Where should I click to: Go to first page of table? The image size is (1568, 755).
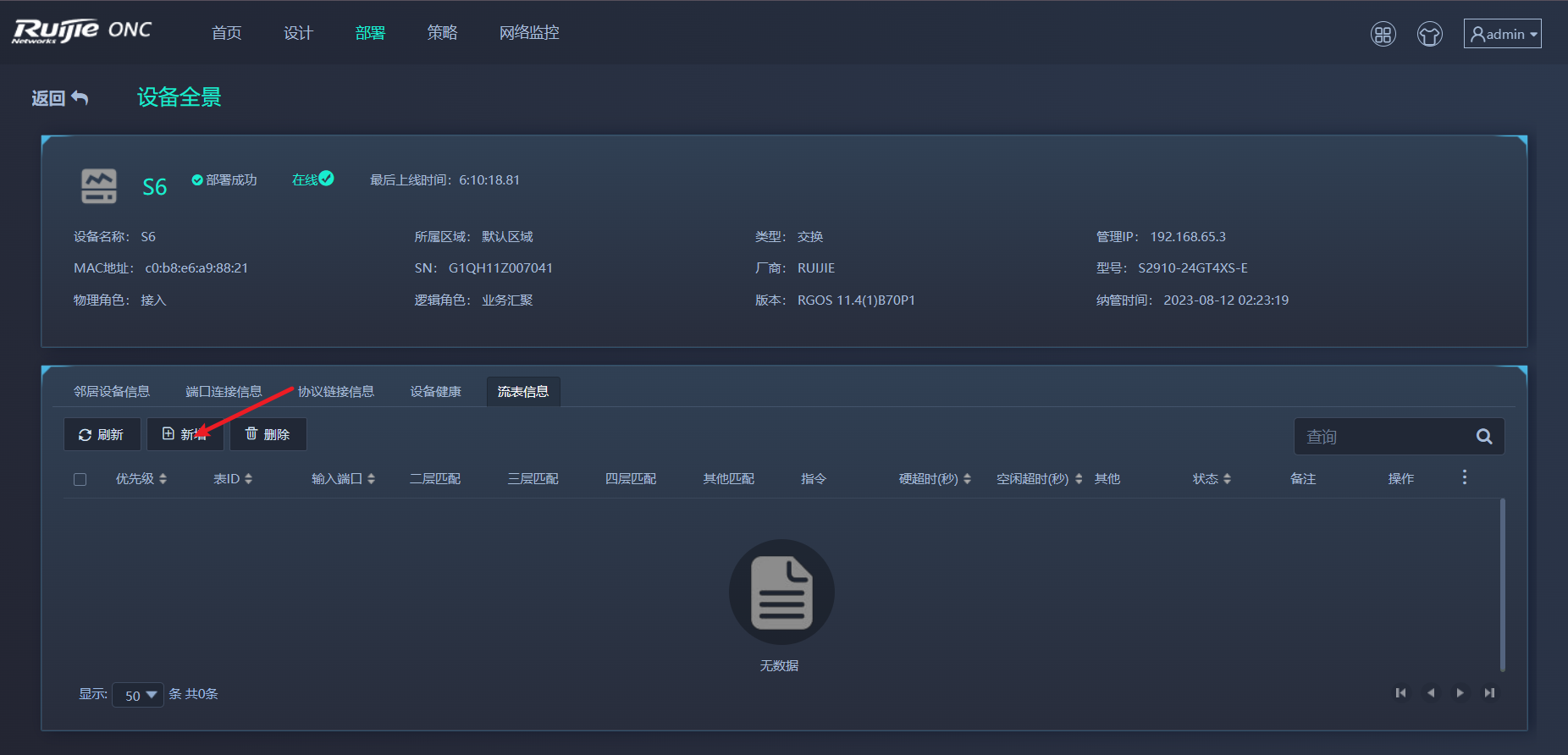[x=1400, y=693]
